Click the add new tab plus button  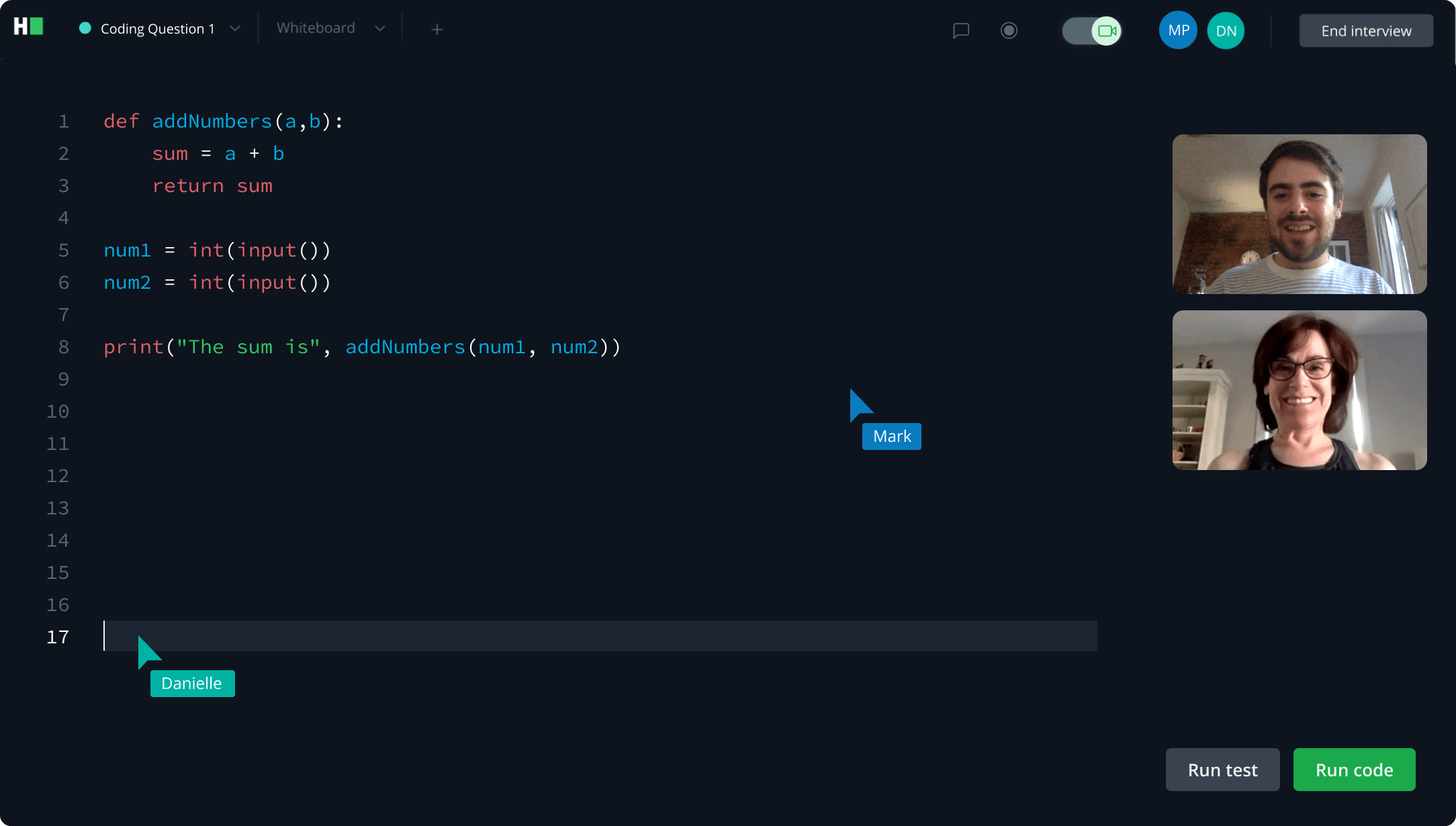click(x=437, y=29)
